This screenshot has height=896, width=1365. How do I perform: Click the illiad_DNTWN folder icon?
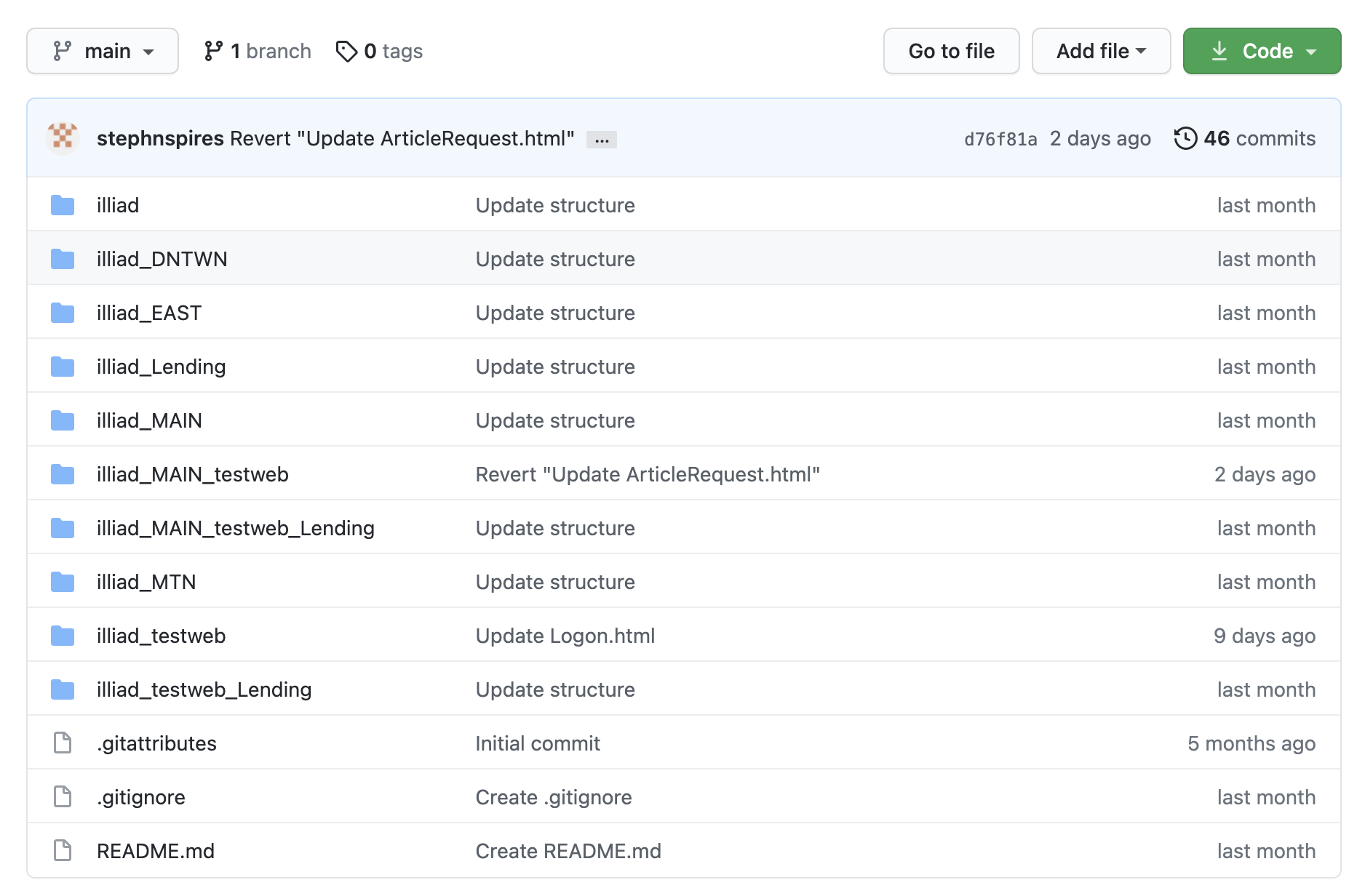click(63, 259)
